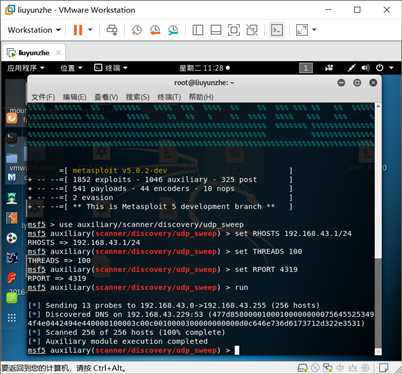Click the stretch guest display icon

[x=302, y=30]
